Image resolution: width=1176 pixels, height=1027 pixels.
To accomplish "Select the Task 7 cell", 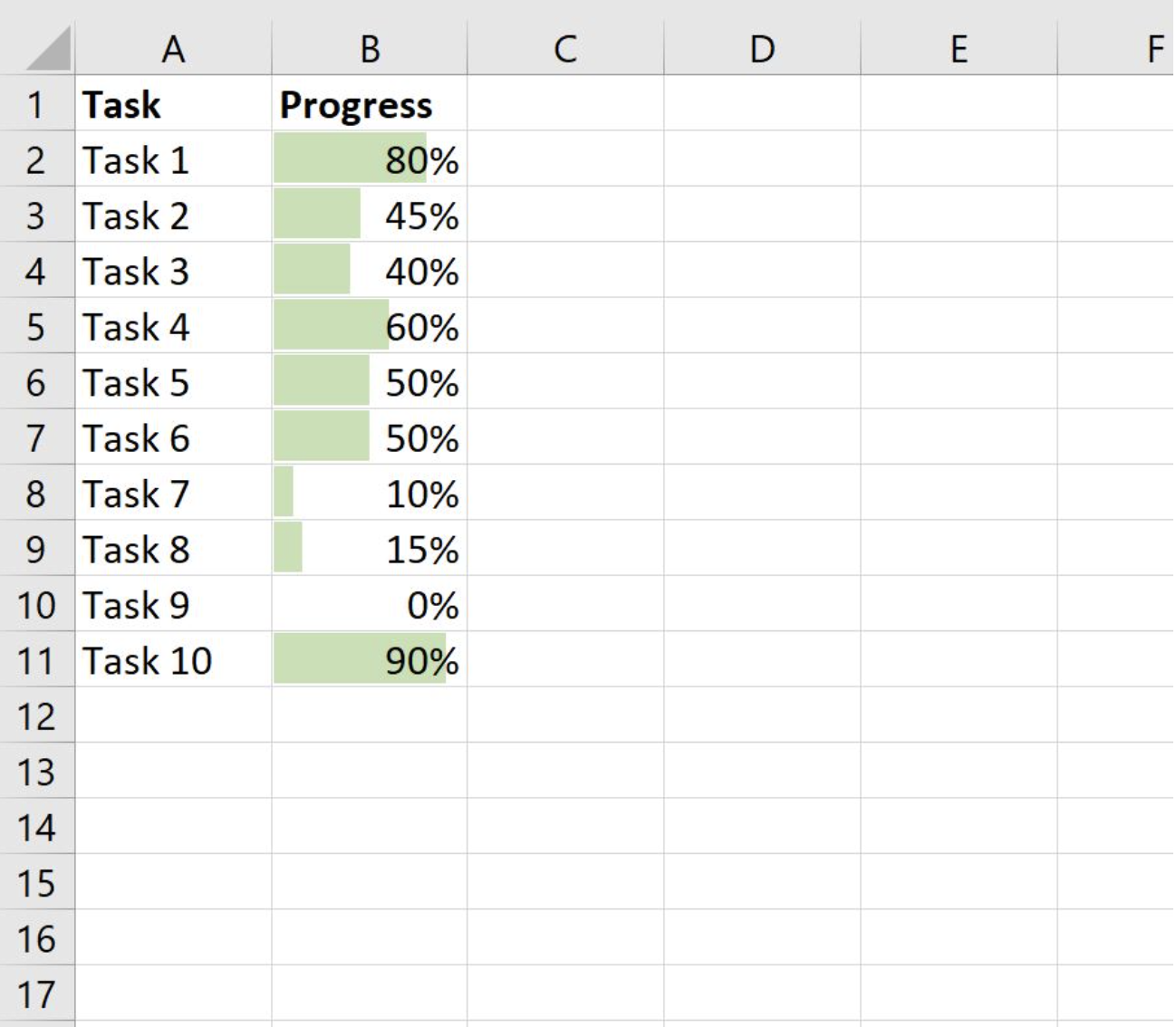I will (173, 494).
